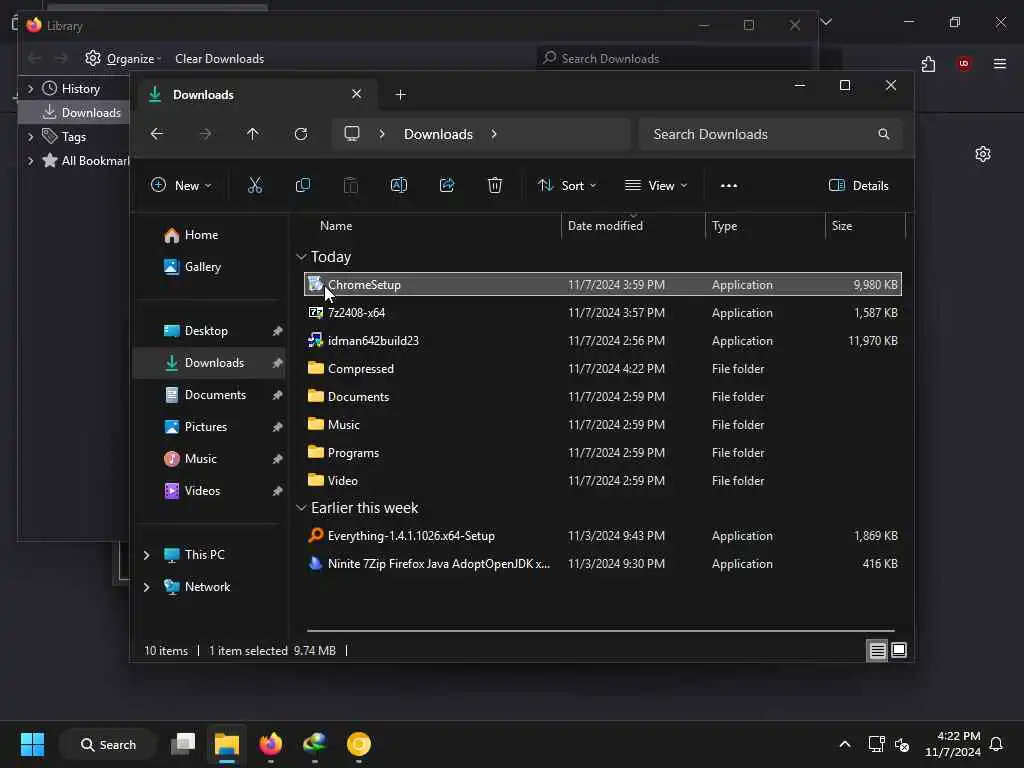Viewport: 1024px width, 768px height.
Task: Click the Windows taskbar Search box
Action: point(108,744)
